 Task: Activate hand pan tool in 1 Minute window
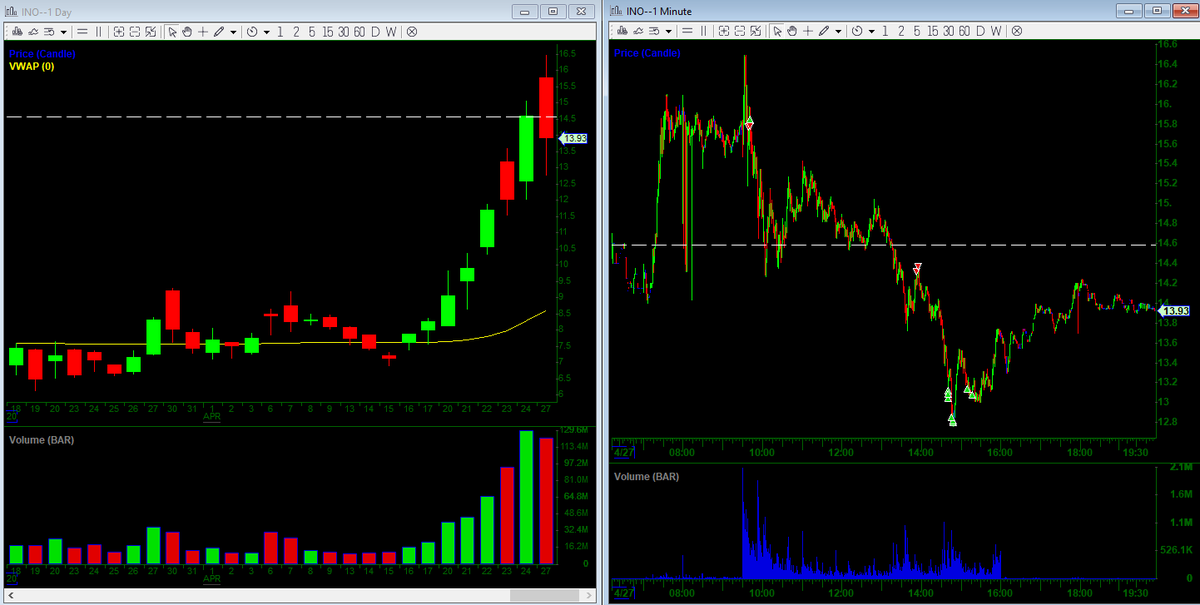coord(792,31)
